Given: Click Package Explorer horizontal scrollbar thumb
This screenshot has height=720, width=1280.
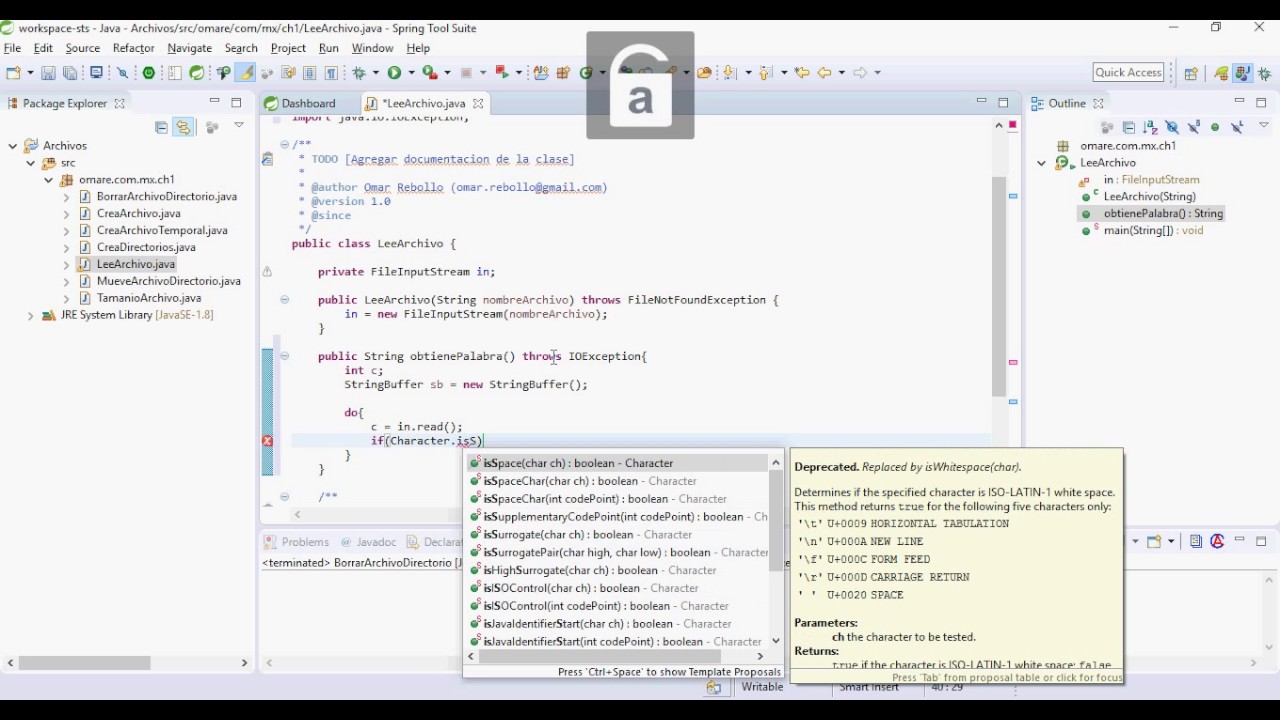Looking at the screenshot, I should pos(85,663).
